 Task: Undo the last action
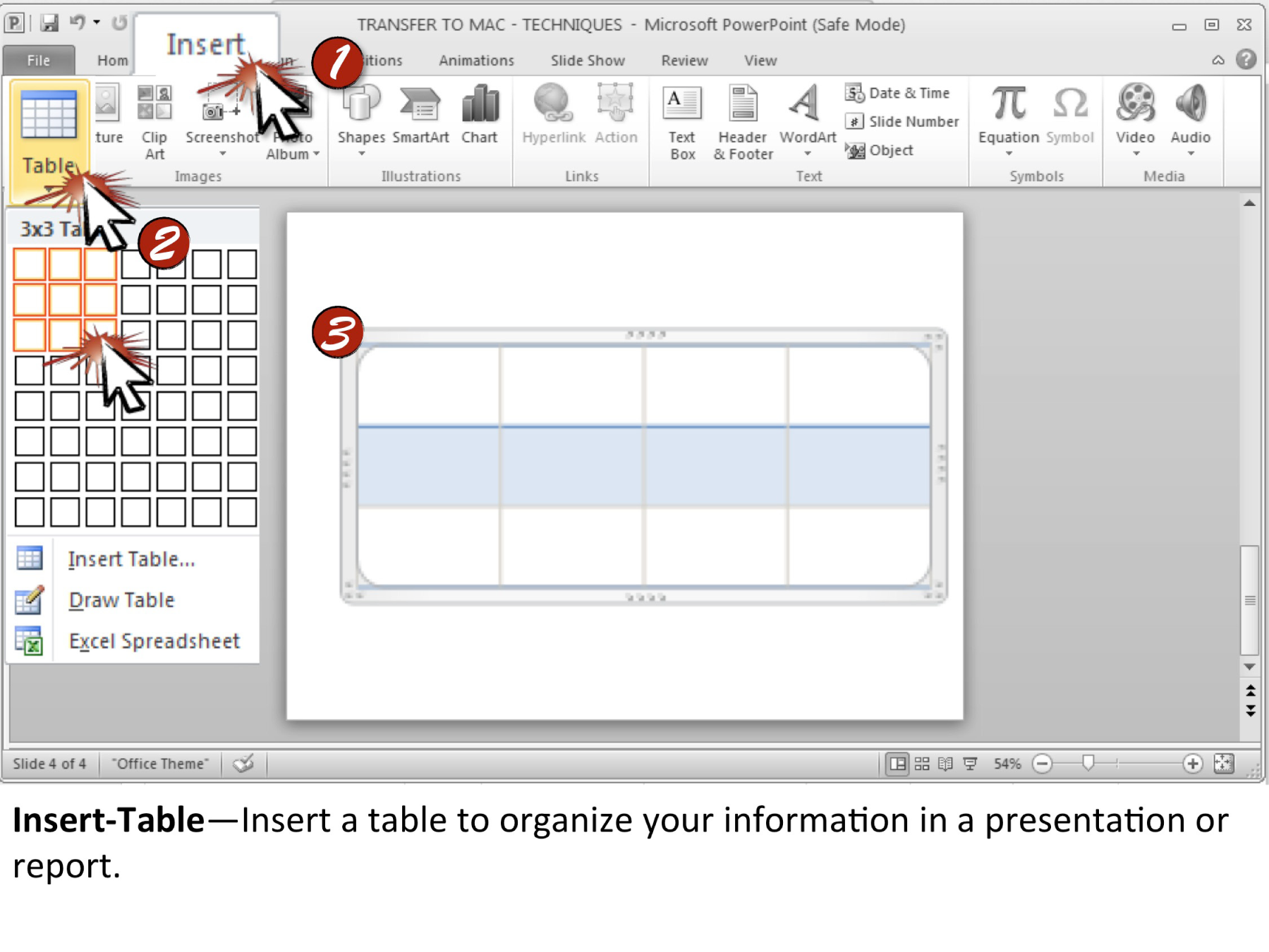click(77, 23)
